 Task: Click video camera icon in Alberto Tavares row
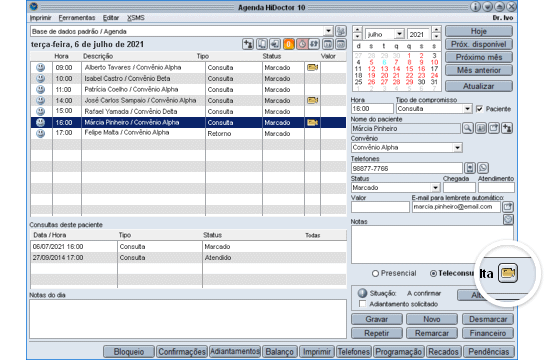click(x=312, y=67)
